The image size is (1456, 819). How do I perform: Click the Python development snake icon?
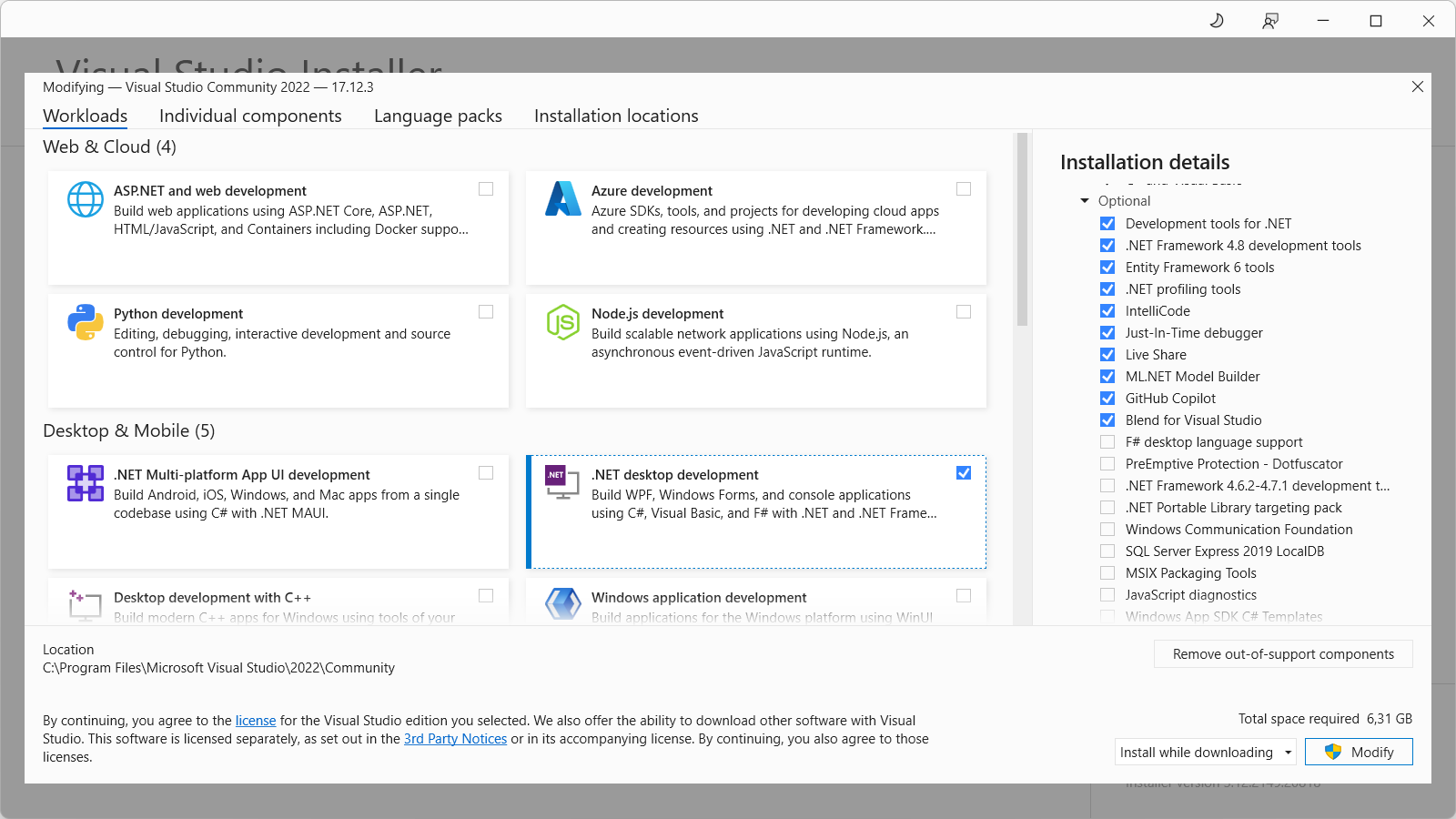pos(86,322)
